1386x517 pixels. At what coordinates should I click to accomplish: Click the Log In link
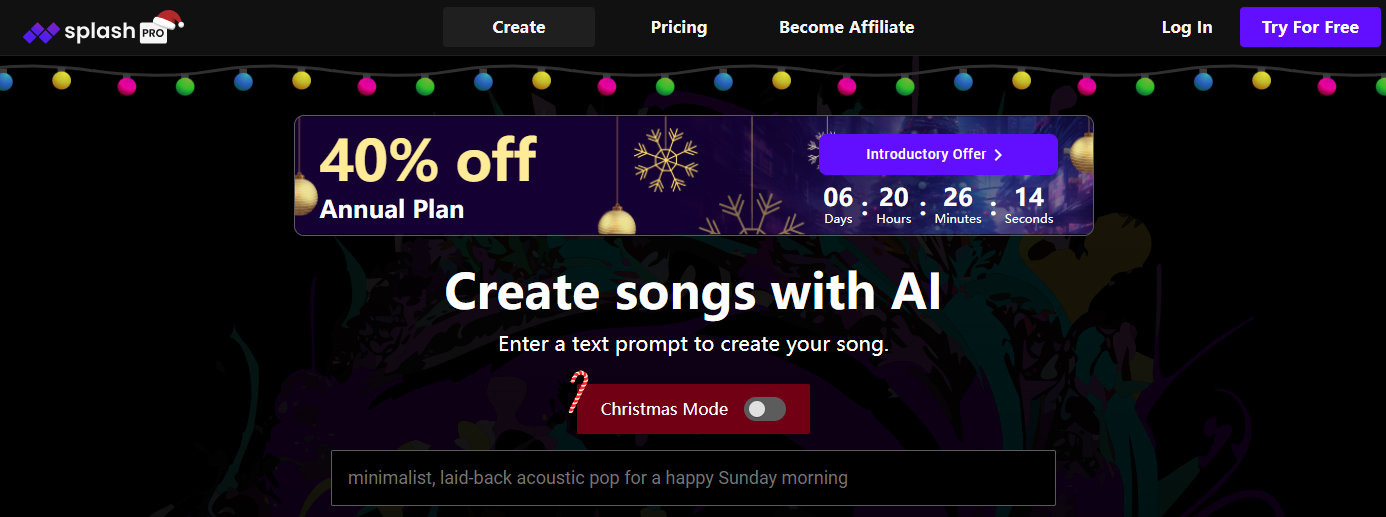coord(1187,27)
